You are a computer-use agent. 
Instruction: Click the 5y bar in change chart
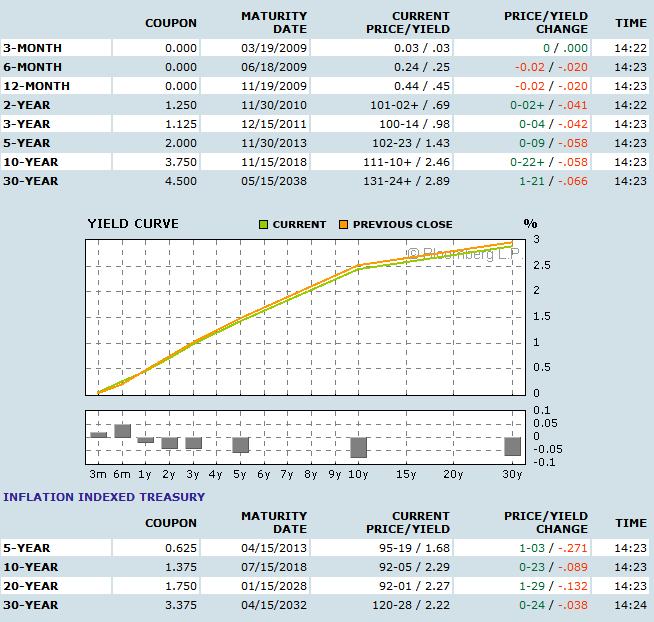click(241, 445)
